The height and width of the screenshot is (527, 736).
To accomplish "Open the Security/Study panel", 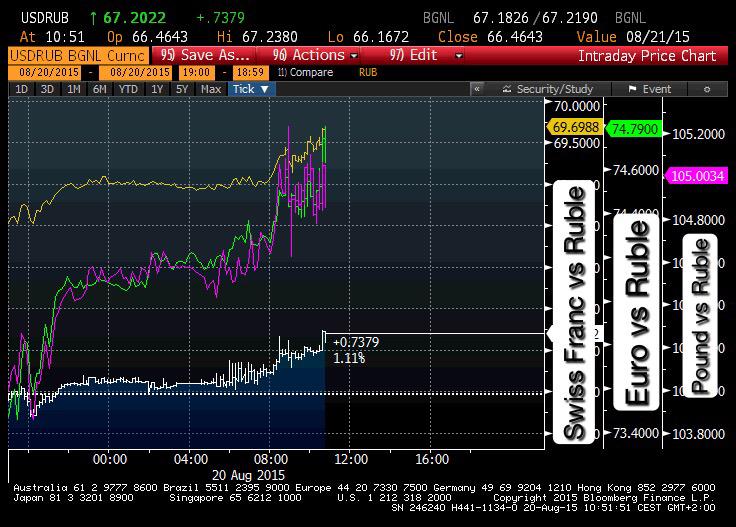I will 548,89.
